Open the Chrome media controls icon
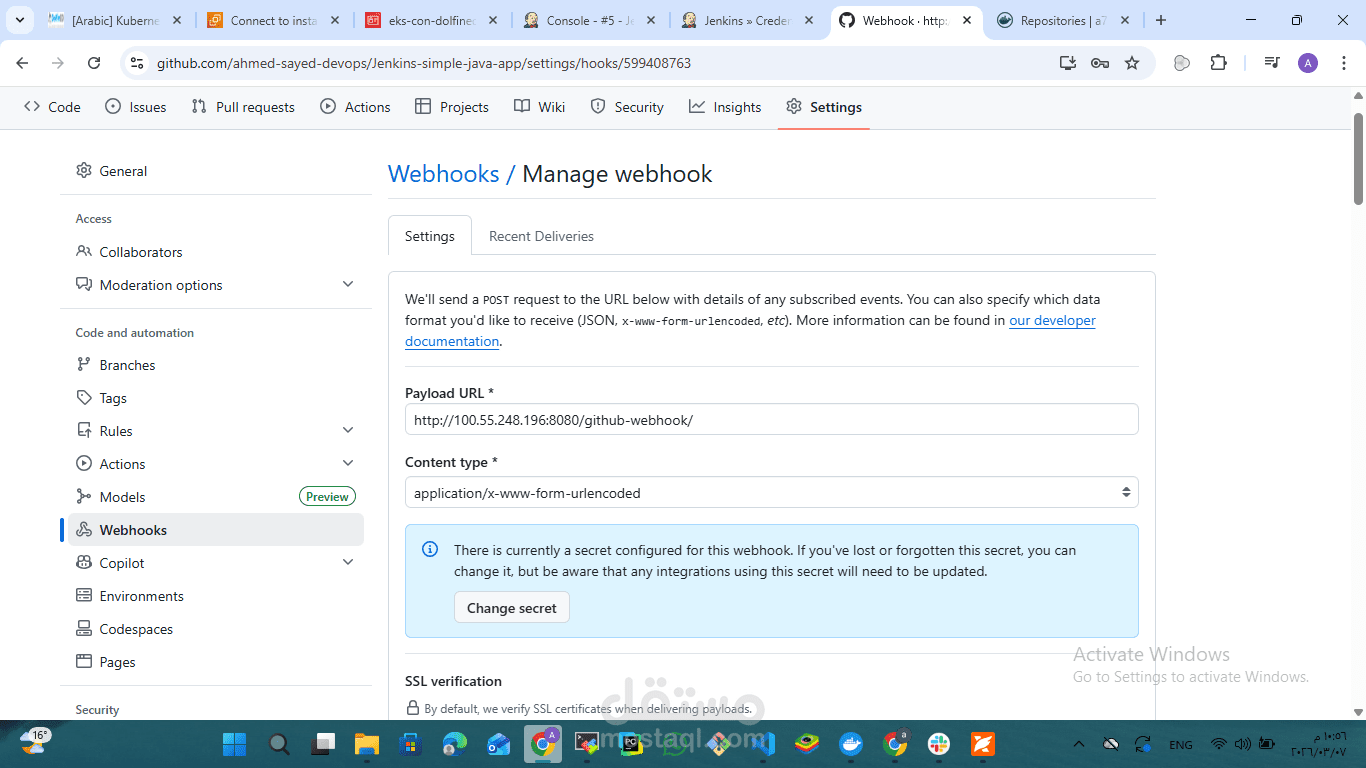The image size is (1366, 768). [1272, 63]
